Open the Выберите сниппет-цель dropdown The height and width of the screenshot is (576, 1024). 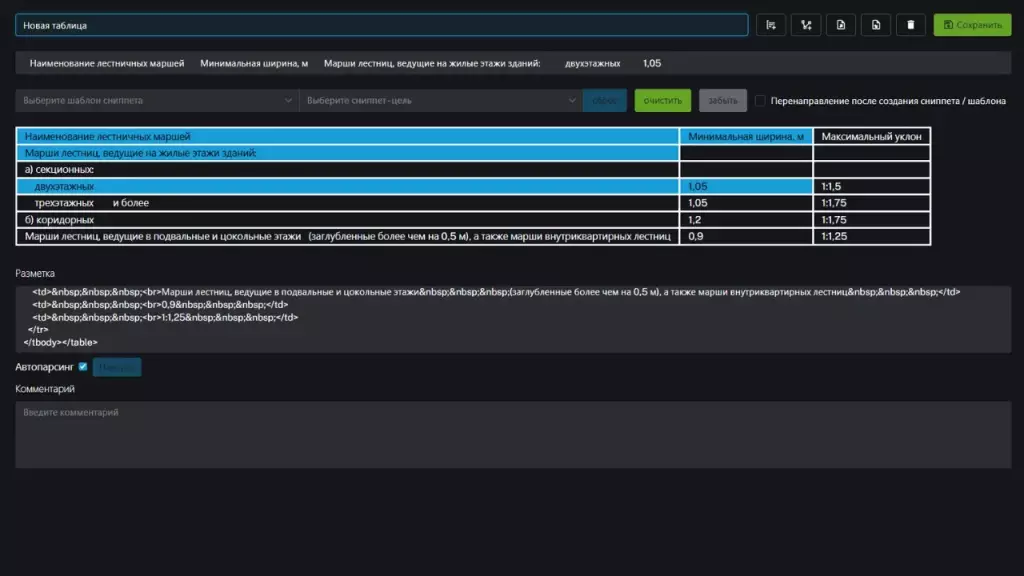coord(440,101)
